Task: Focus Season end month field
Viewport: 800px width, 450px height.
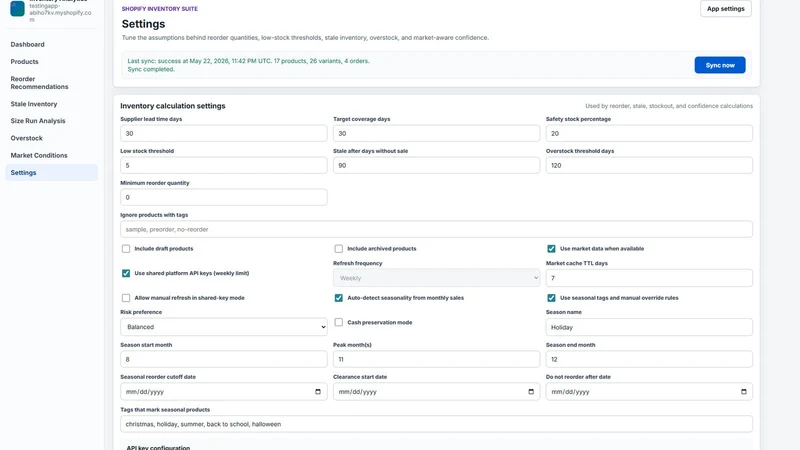Action: tap(649, 359)
